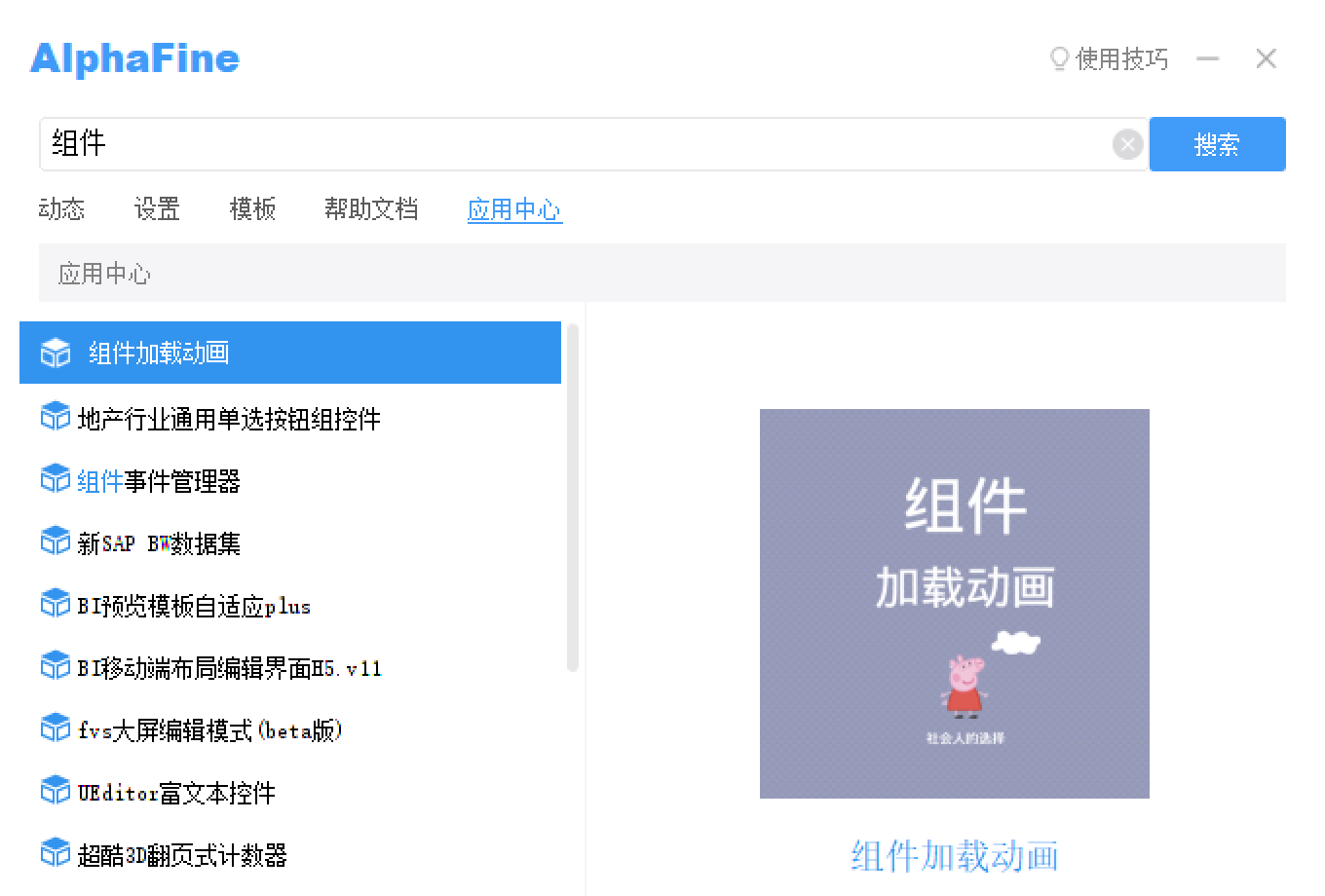The width and height of the screenshot is (1325, 896).
Task: Click the cube icon beside 组件加载动画
Action: (56, 353)
